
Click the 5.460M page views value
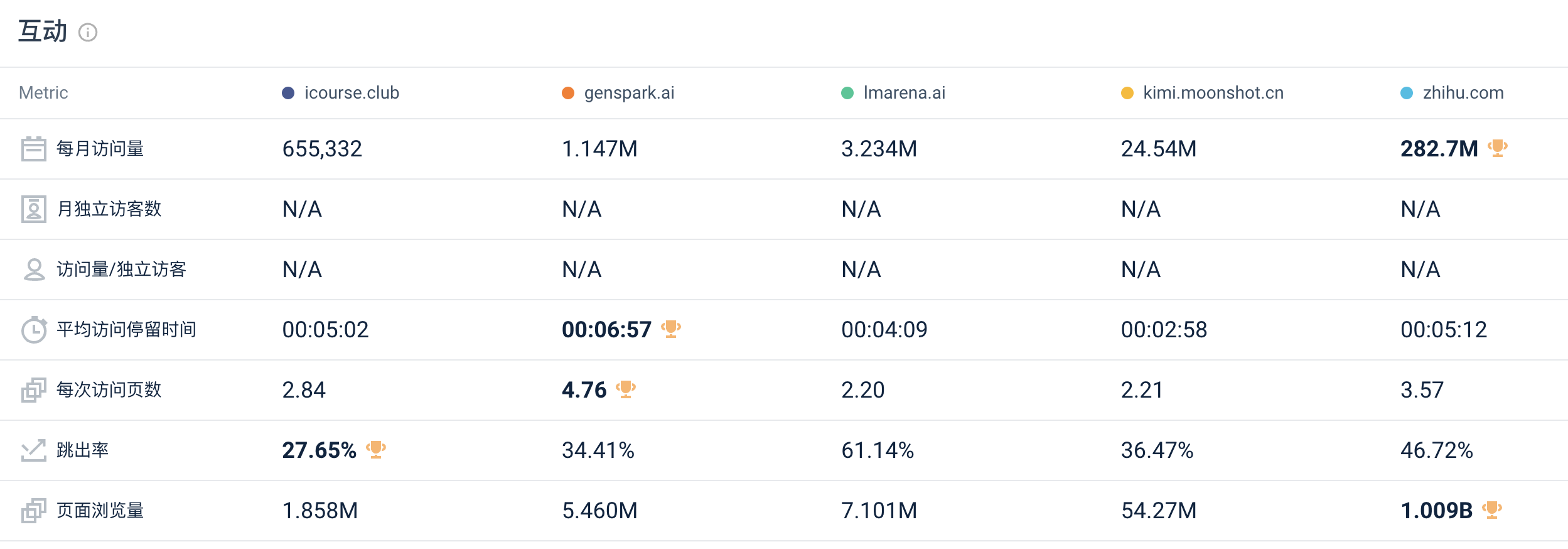point(599,511)
